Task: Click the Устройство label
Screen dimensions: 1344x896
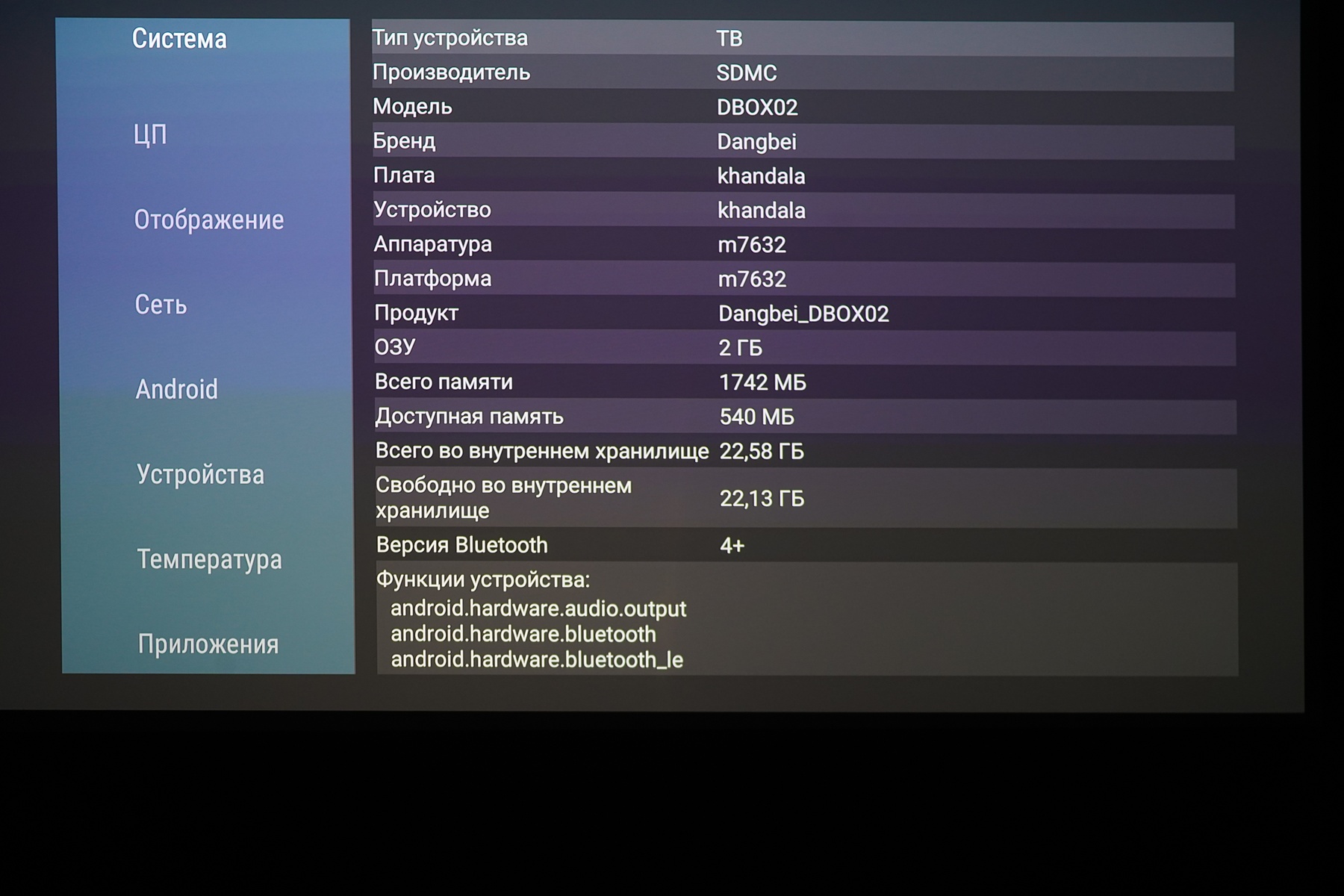Action: coord(432,210)
